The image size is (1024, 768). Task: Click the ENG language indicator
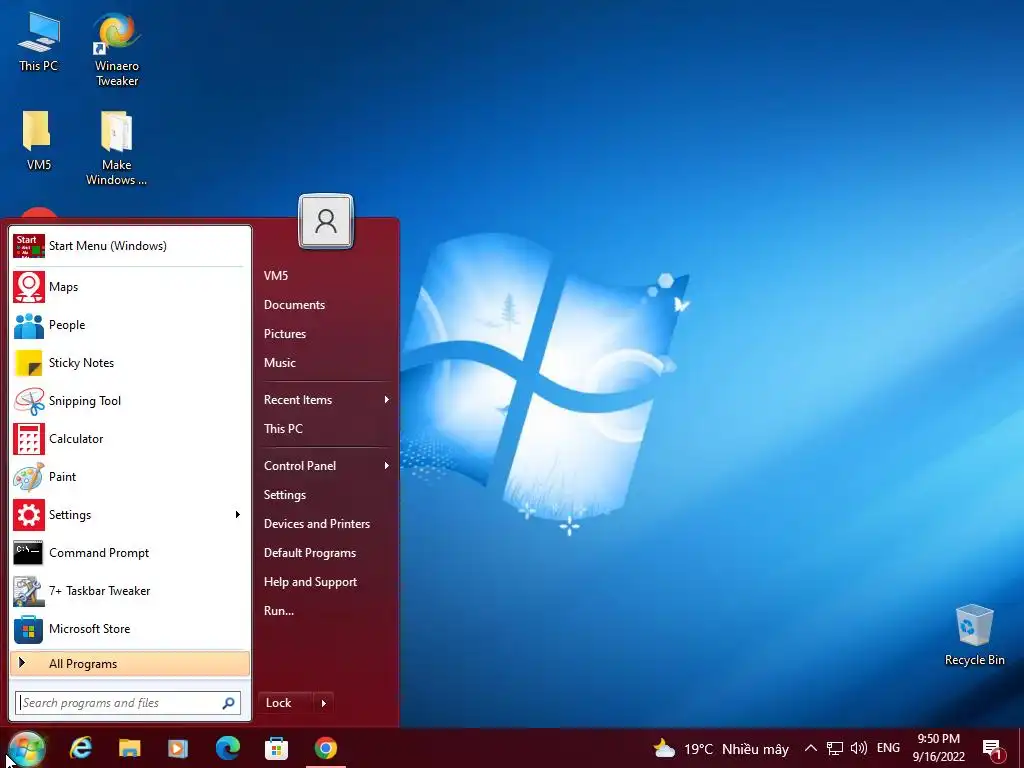coord(888,748)
